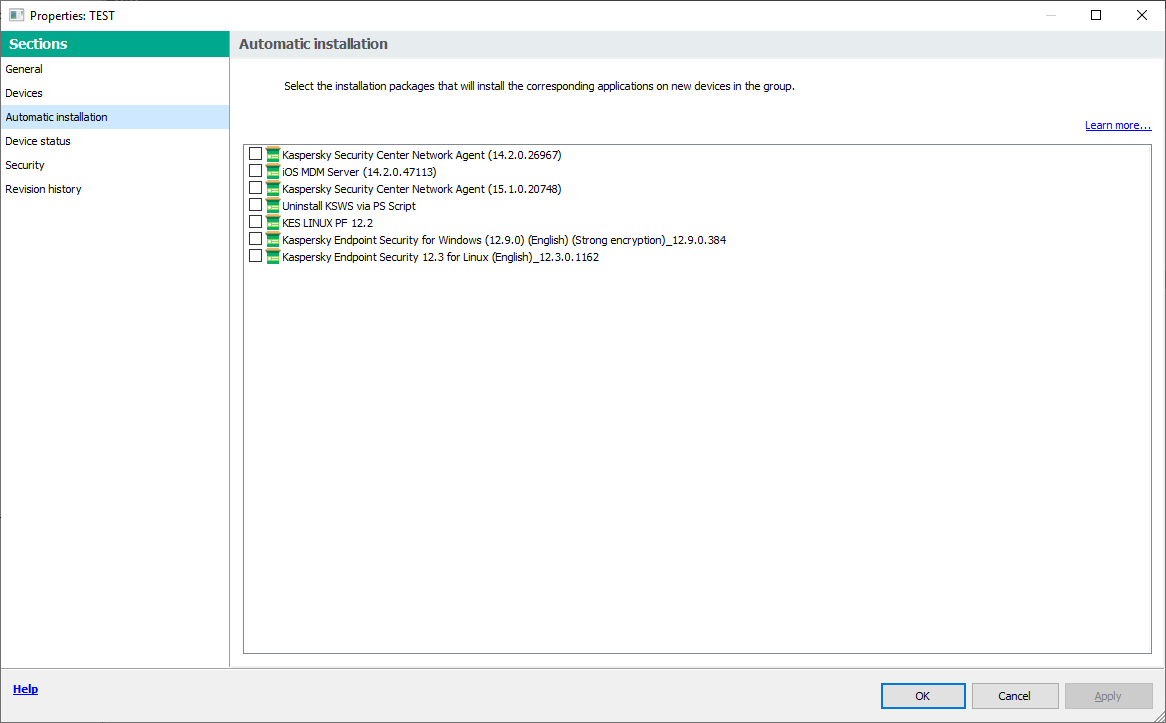Image resolution: width=1166 pixels, height=723 pixels.
Task: Click package icon beside iOS MDM Server
Action: point(272,172)
